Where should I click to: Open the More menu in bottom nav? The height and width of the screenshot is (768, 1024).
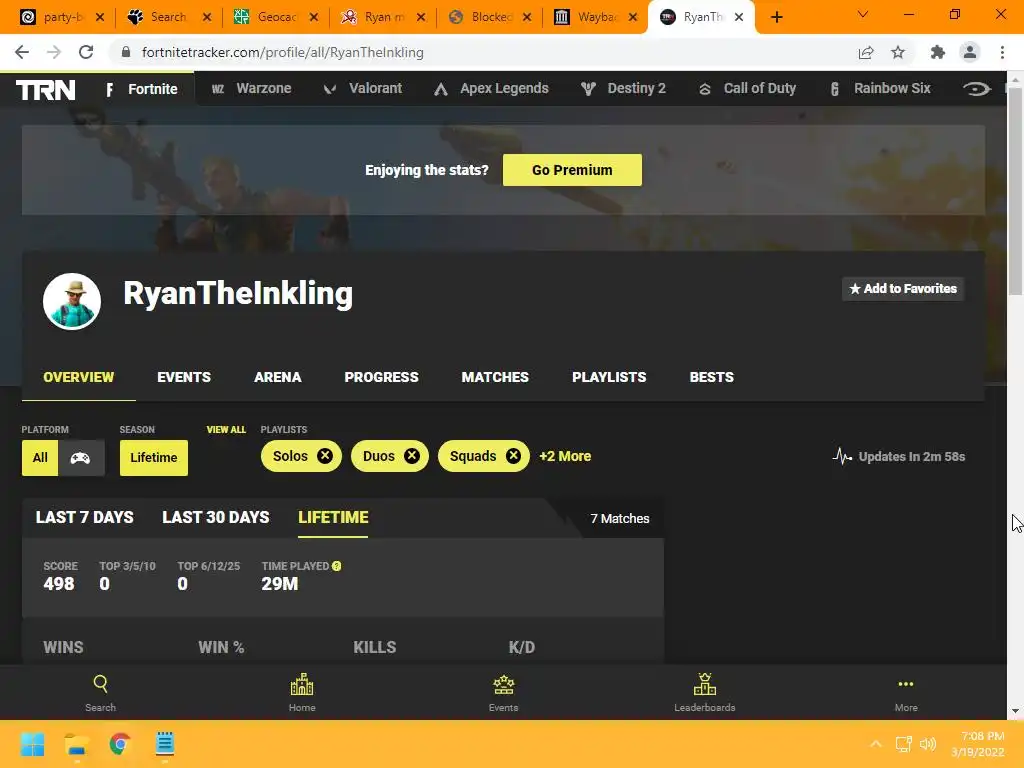point(906,693)
